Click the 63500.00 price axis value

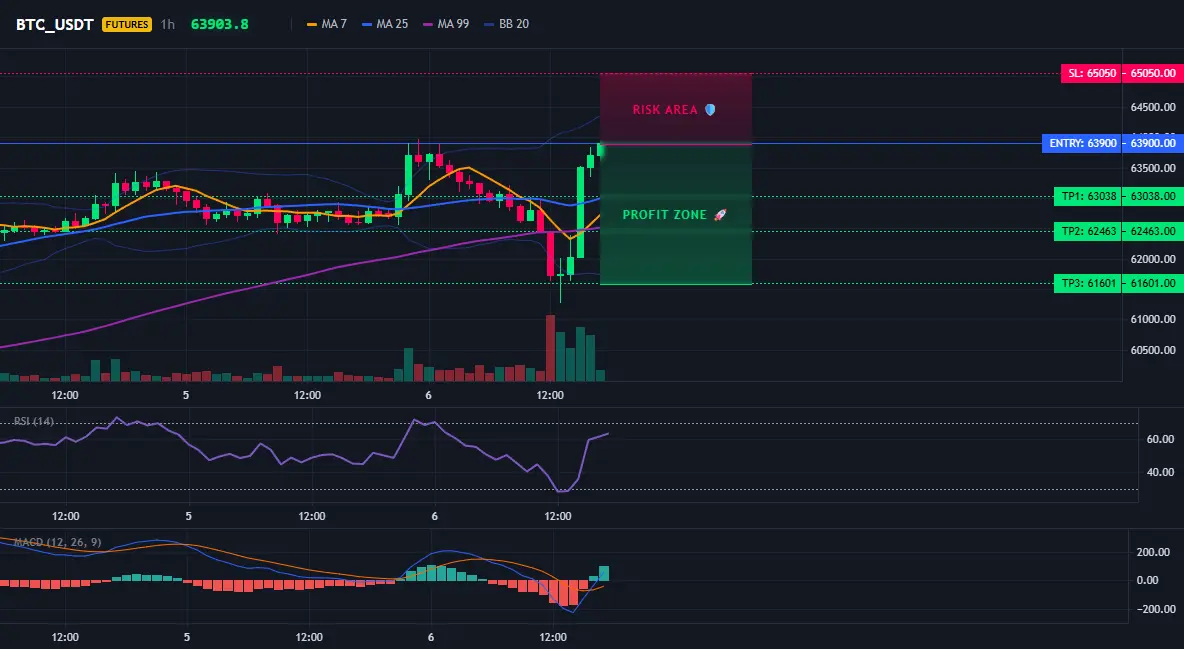coord(1153,168)
